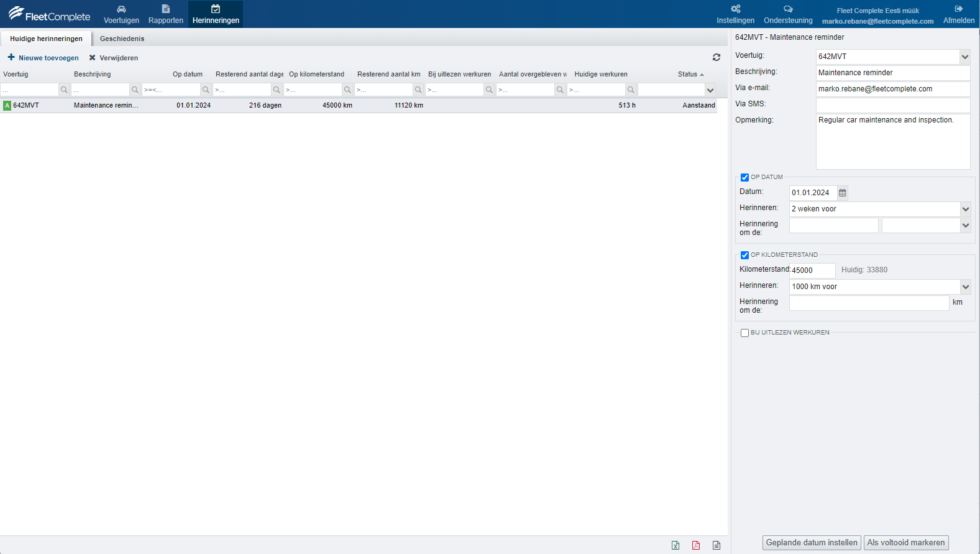
Task: Uncheck the OP DATUM checkbox
Action: [x=745, y=177]
